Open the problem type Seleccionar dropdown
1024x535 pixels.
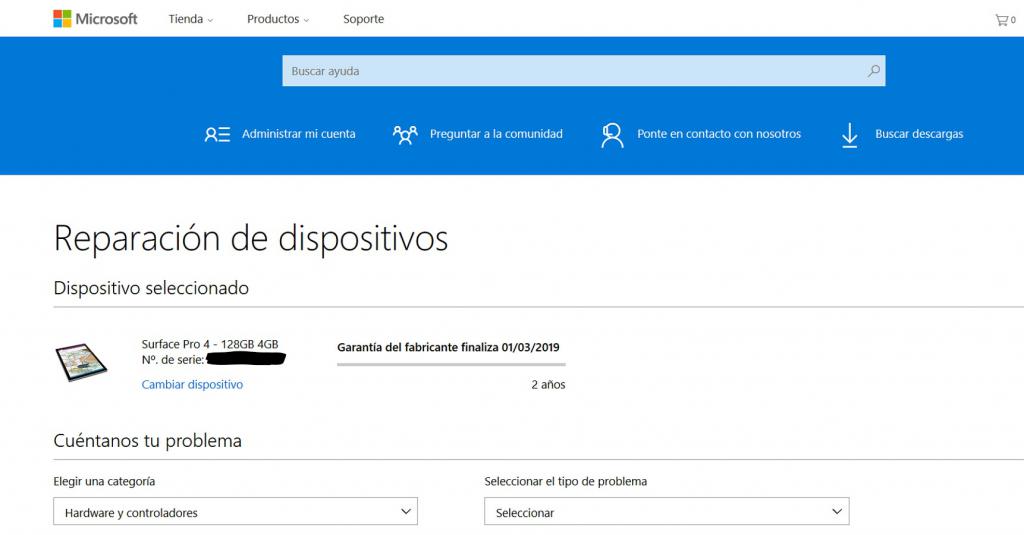tap(667, 511)
